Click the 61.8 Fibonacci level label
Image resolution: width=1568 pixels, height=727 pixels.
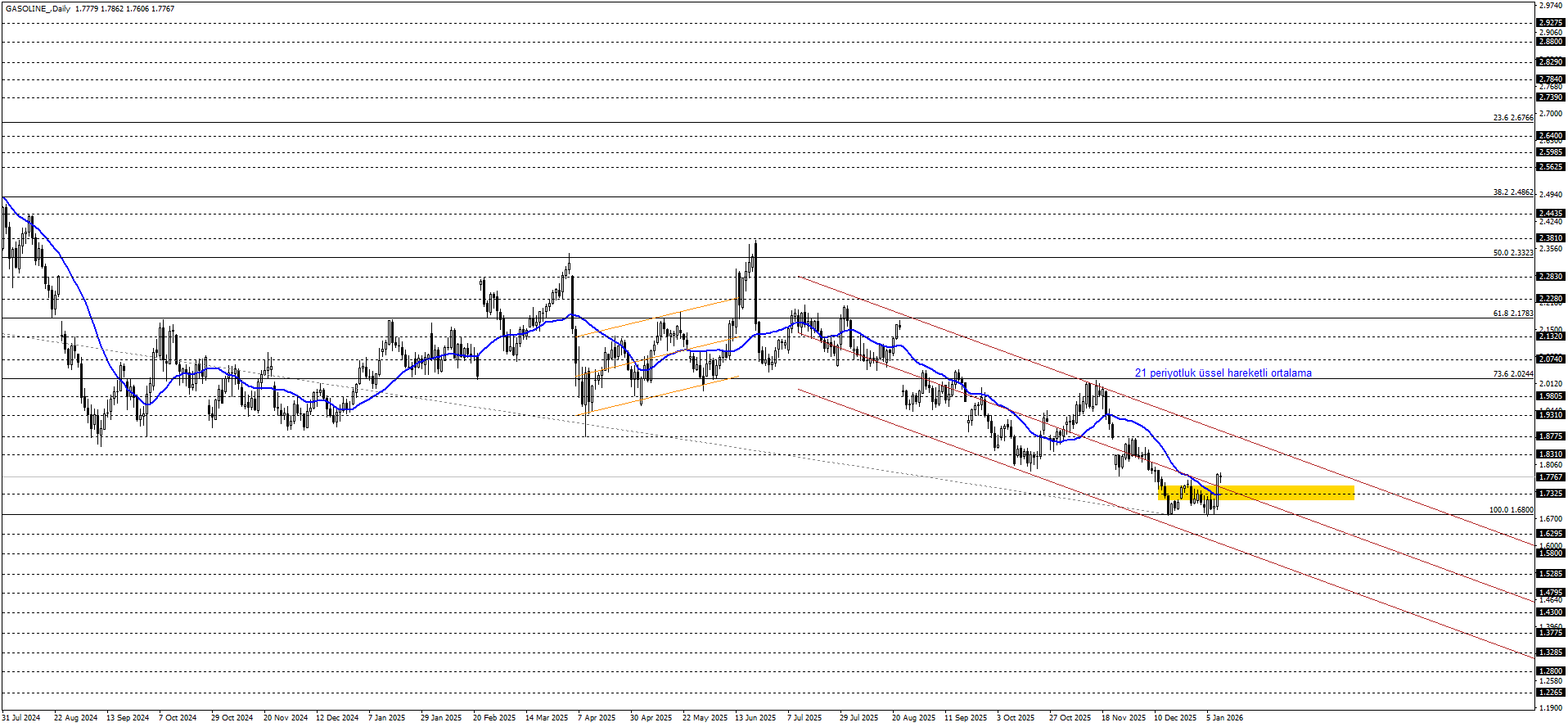[x=1512, y=314]
